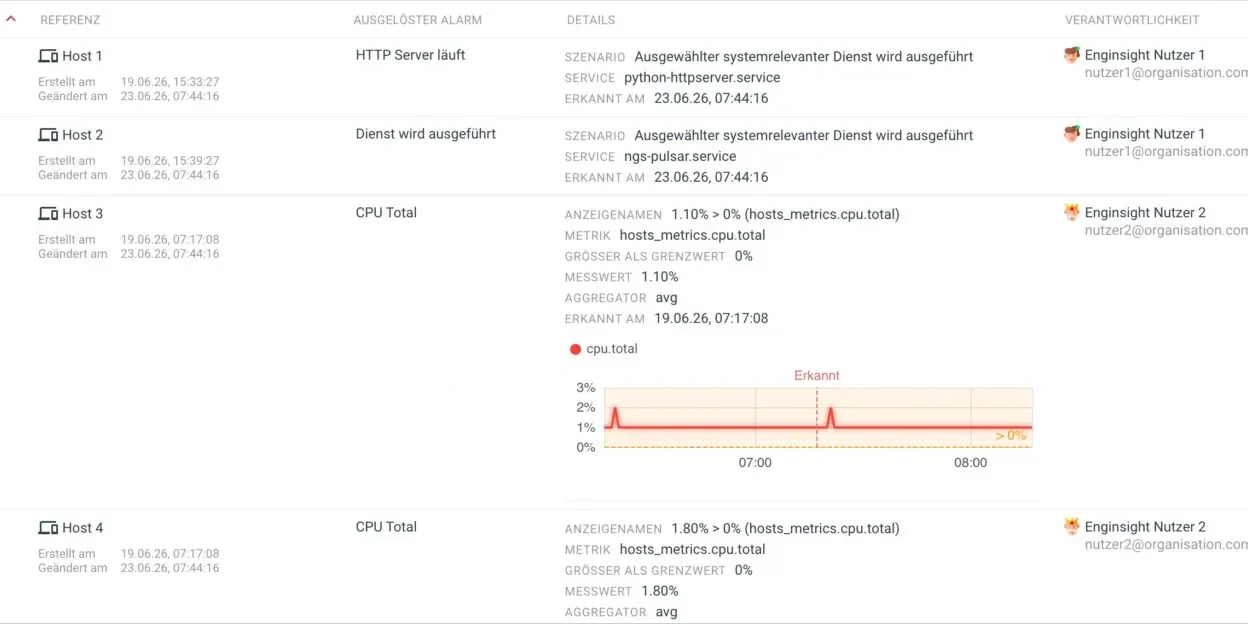The height and width of the screenshot is (624, 1248).
Task: Click the Details column header
Action: (x=591, y=20)
